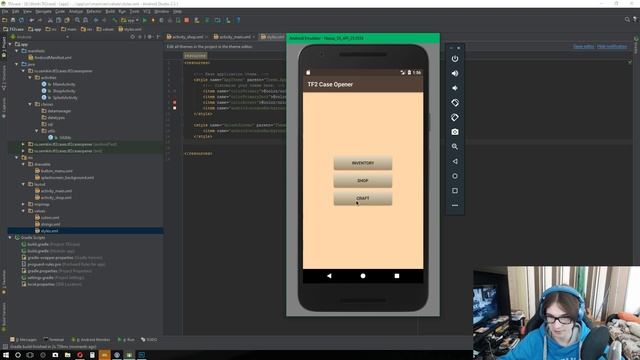Viewport: 640px width, 360px height.
Task: Collapse the java folder node
Action: [x=17, y=64]
